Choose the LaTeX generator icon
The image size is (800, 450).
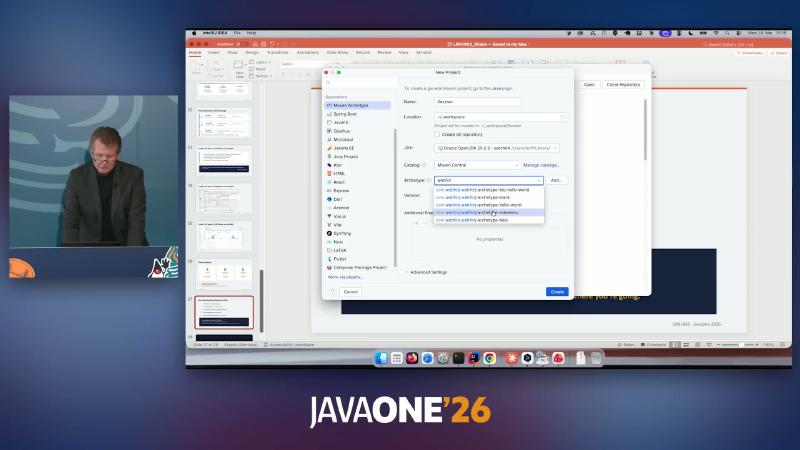pyautogui.click(x=329, y=251)
